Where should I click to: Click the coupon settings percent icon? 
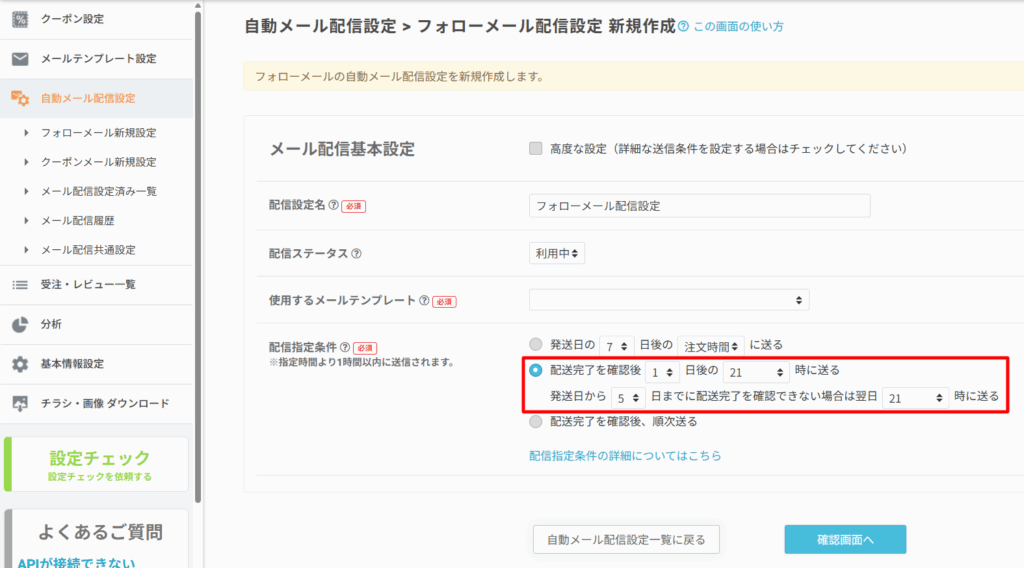[20, 19]
